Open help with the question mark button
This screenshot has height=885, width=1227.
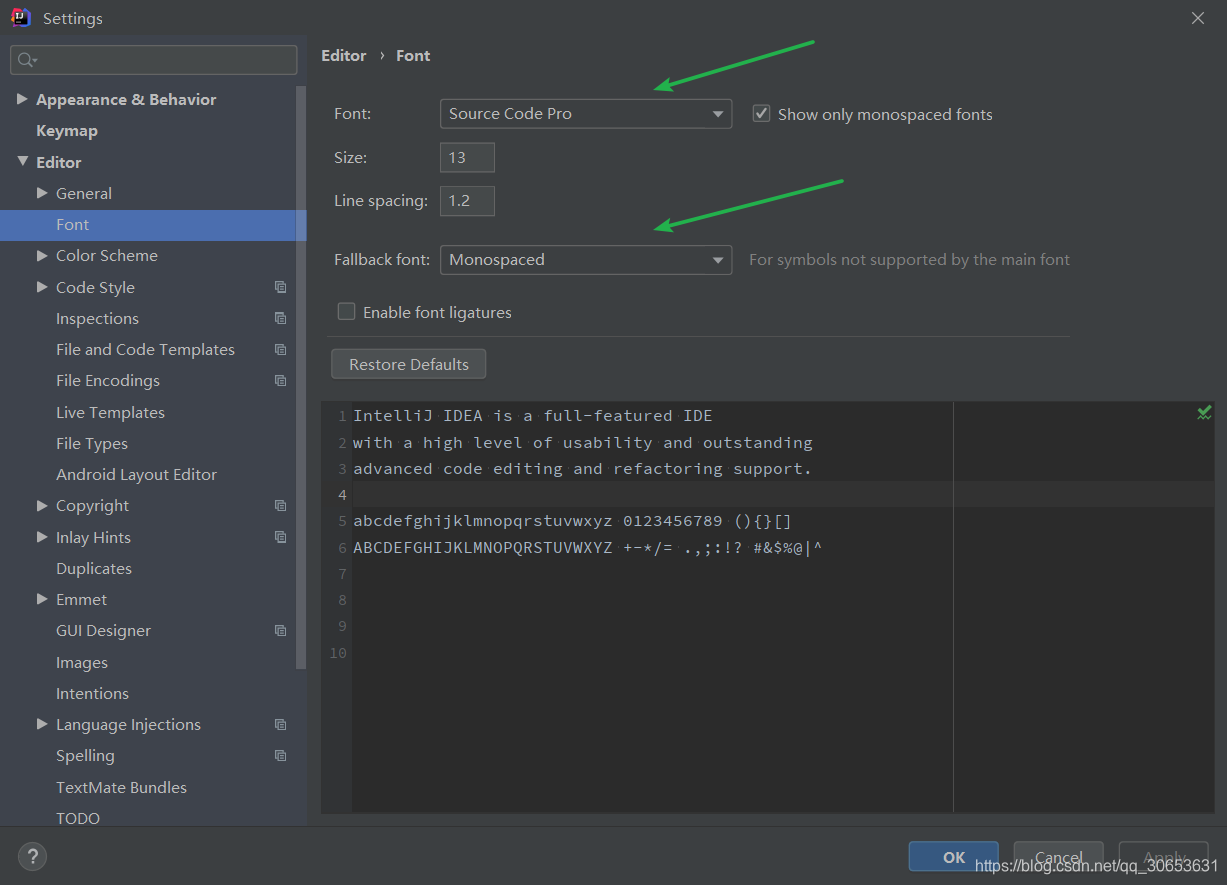32,856
